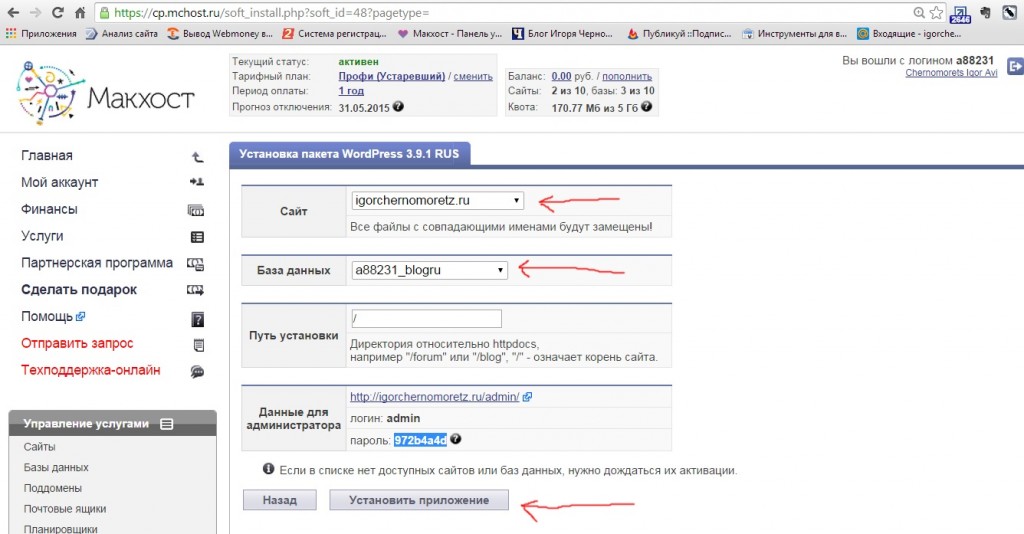The width and height of the screenshot is (1024, 534).
Task: Reload the current page
Action: [x=57, y=12]
